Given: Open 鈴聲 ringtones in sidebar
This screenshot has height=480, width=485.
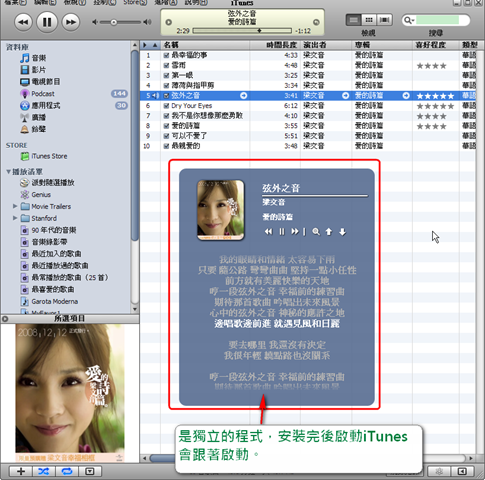Looking at the screenshot, I should coord(33,129).
